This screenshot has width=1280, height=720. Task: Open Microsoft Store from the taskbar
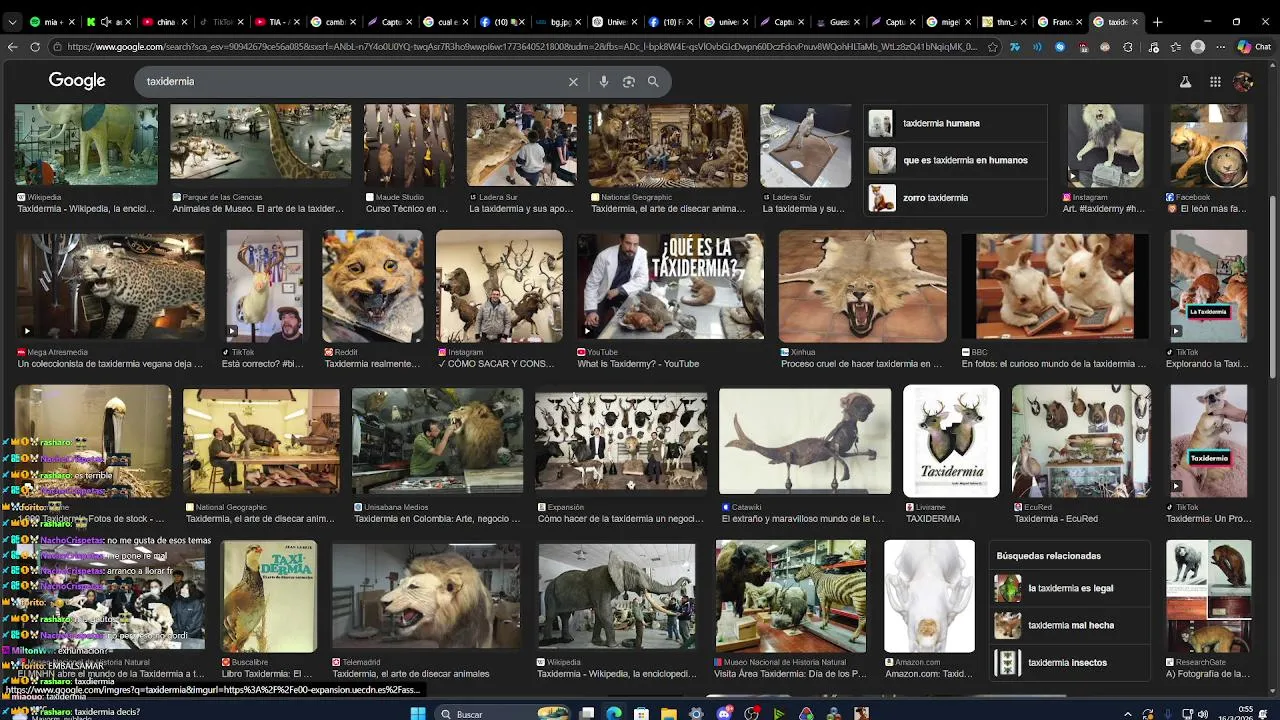pos(641,713)
